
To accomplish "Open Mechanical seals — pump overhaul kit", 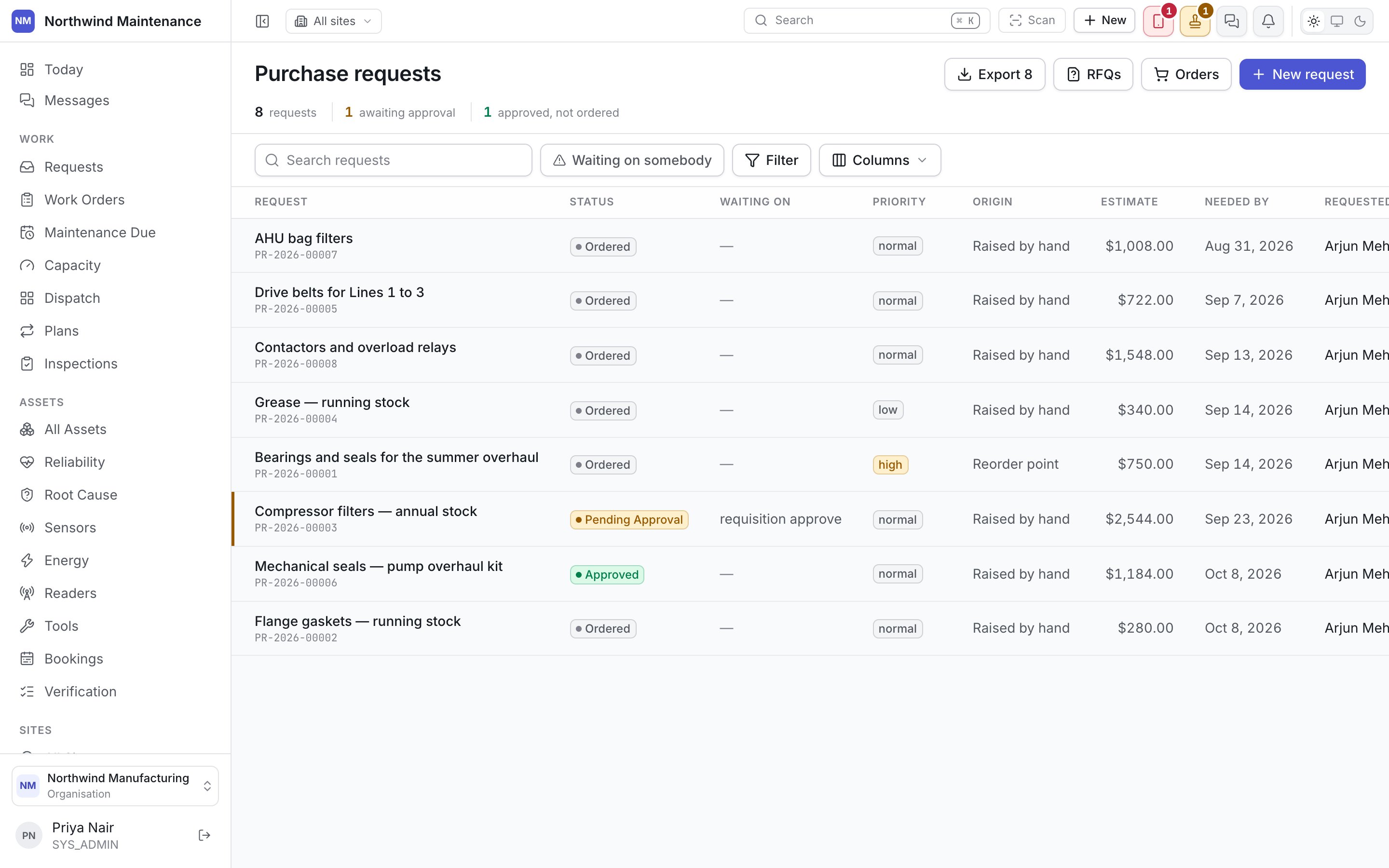I will pyautogui.click(x=378, y=567).
